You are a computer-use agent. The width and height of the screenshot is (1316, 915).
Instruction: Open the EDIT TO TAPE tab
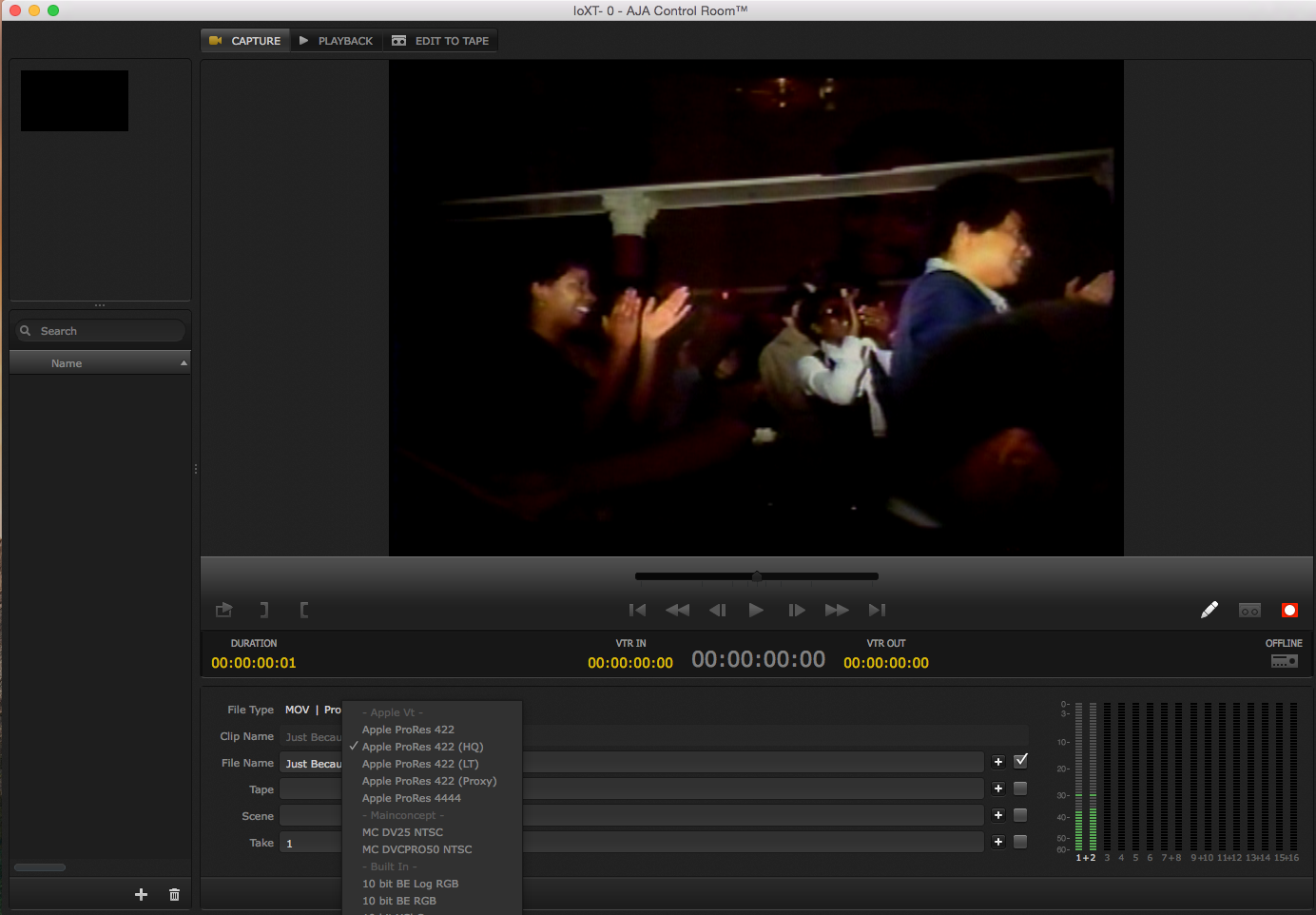[x=441, y=41]
